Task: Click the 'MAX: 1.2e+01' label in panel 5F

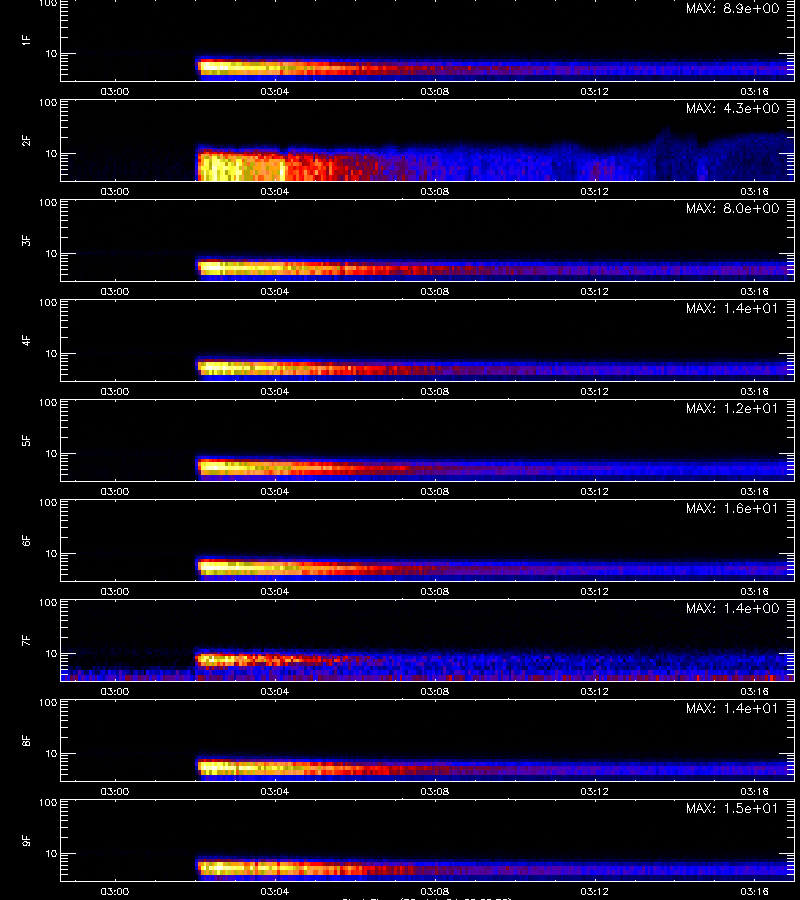Action: click(x=732, y=408)
